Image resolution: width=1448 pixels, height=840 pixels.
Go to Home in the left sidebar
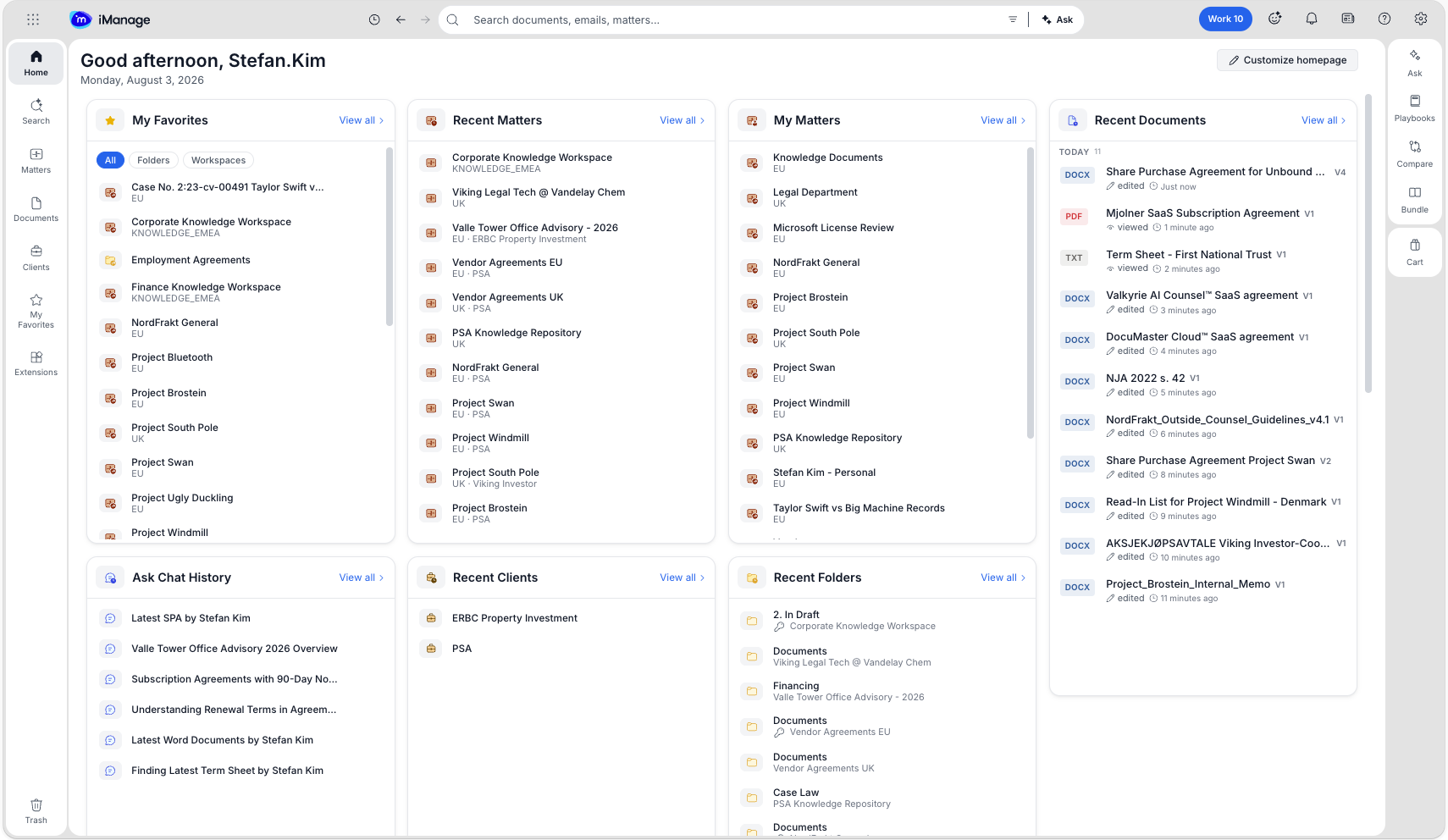(36, 64)
